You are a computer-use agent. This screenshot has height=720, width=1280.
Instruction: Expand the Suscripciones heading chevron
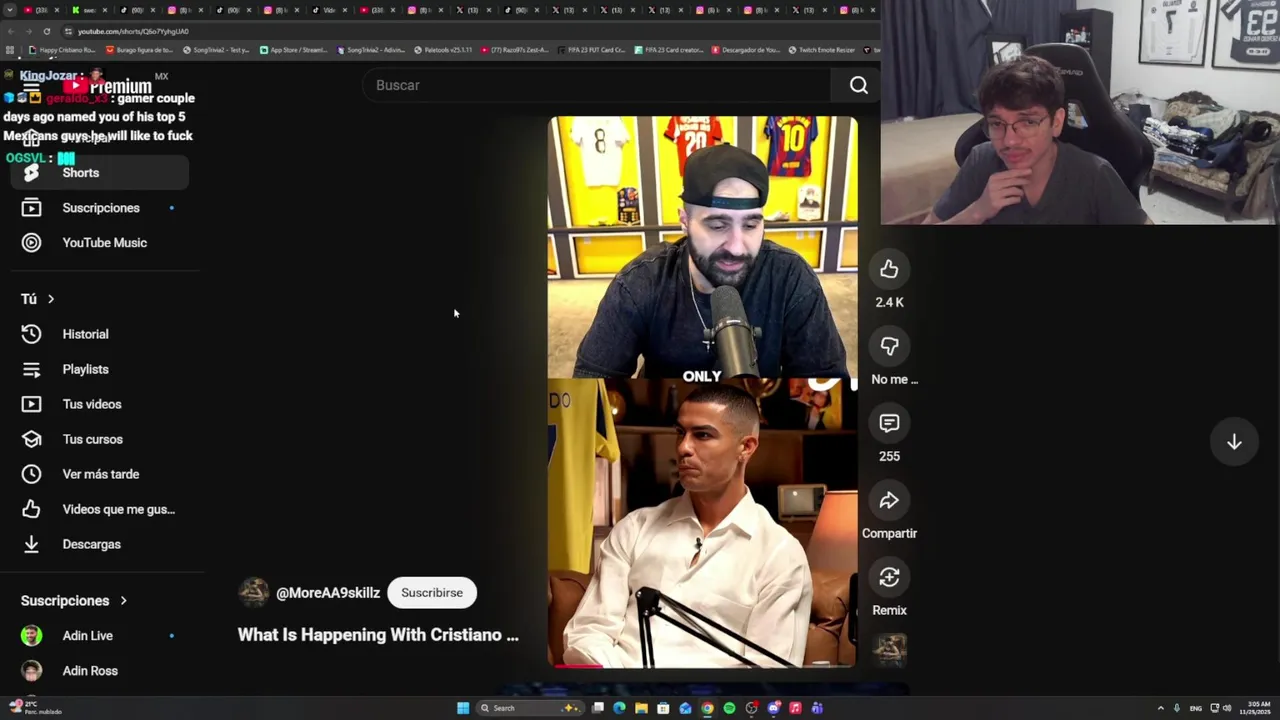(124, 601)
